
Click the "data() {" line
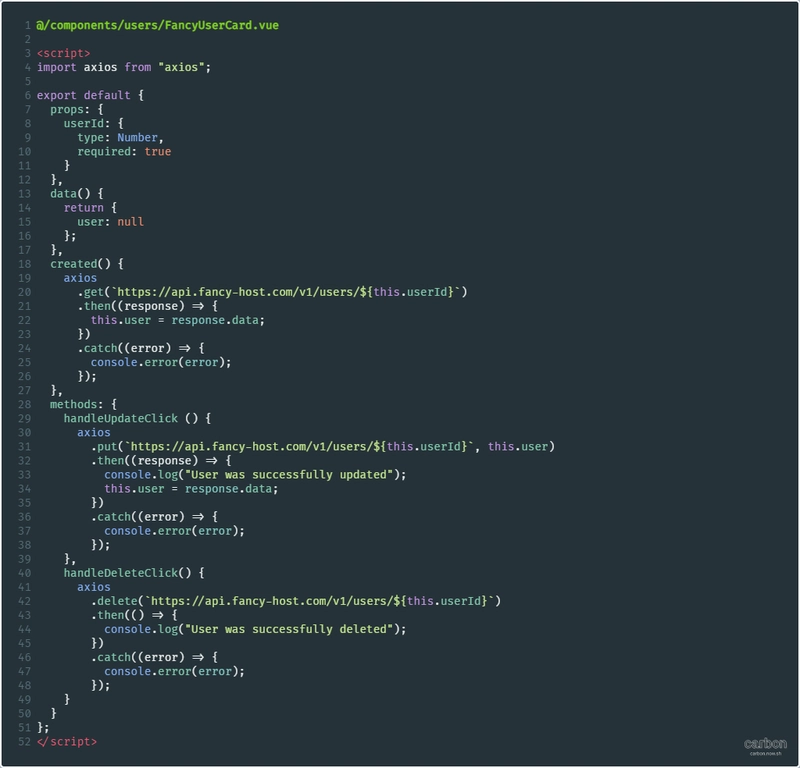pos(77,194)
